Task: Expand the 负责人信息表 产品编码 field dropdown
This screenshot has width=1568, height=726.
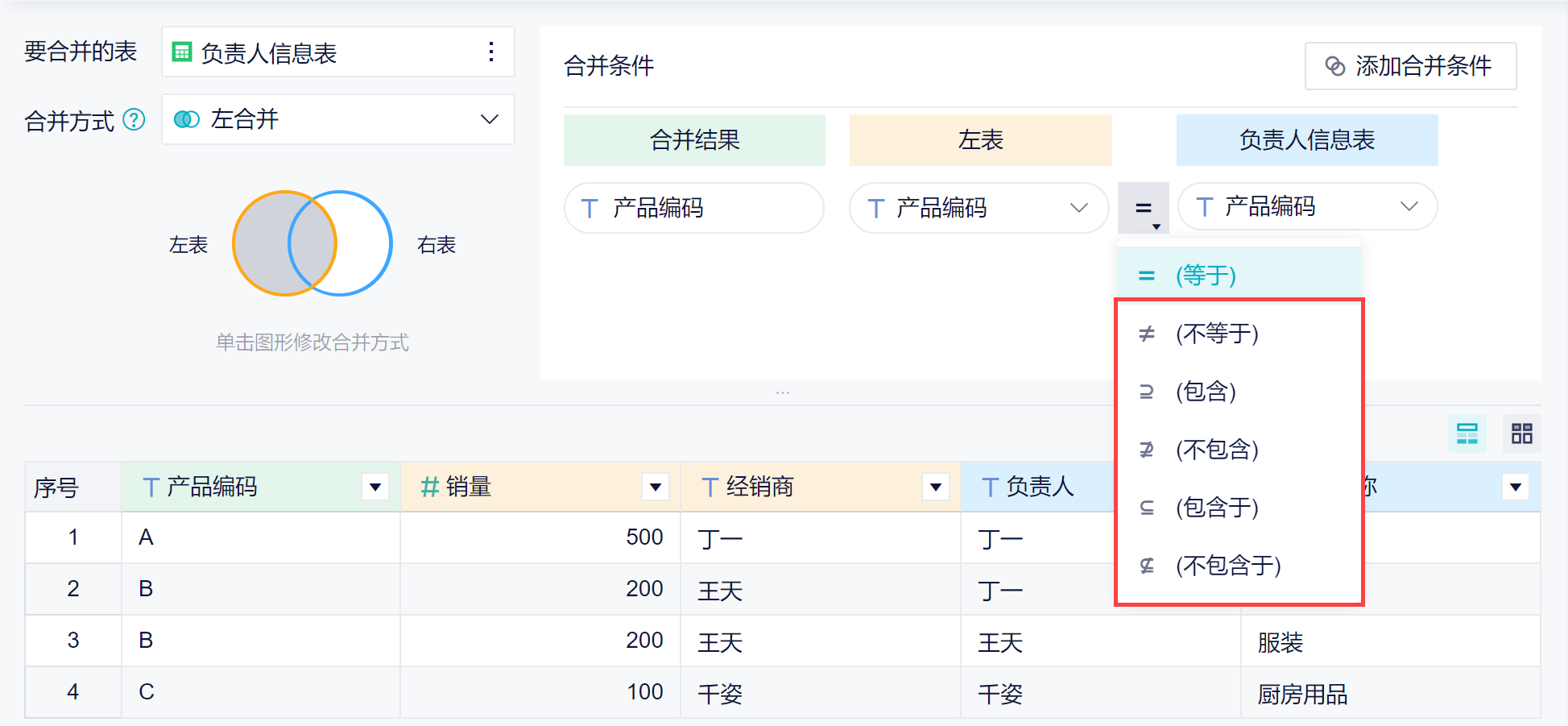Action: pos(1409,207)
